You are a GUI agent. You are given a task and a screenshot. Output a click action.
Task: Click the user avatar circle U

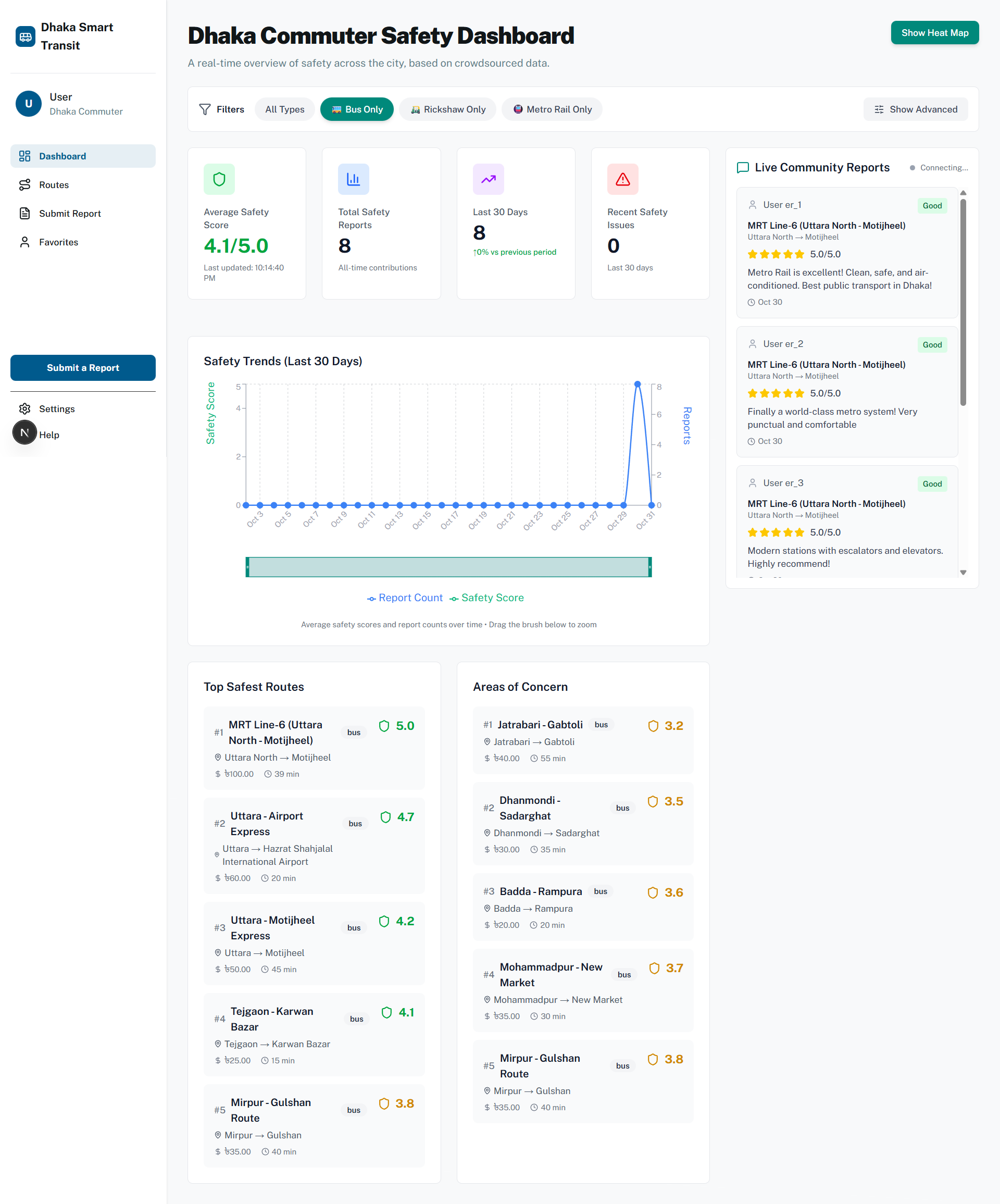pyautogui.click(x=28, y=104)
